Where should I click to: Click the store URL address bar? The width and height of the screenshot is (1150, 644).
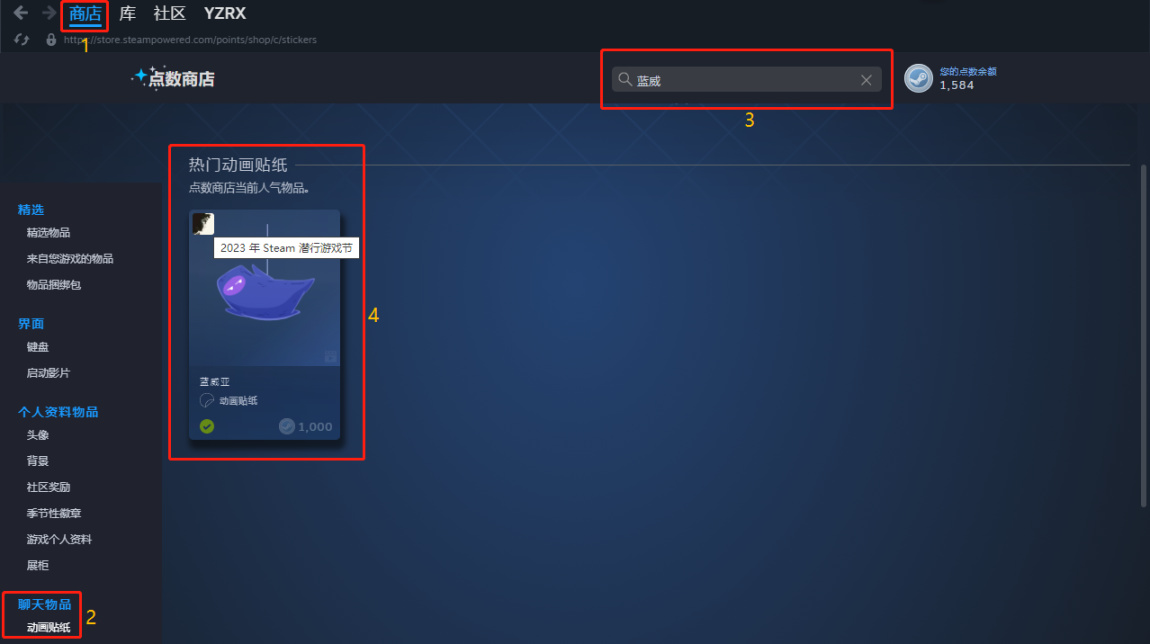click(x=190, y=40)
